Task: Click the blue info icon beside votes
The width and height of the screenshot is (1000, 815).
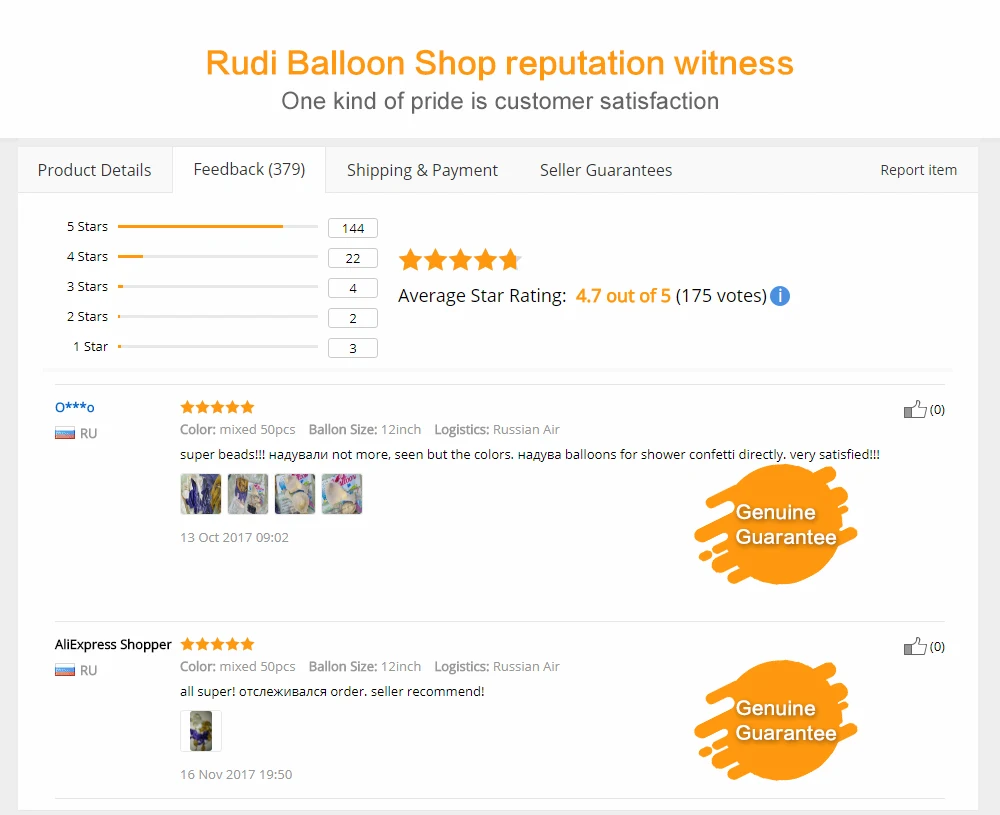Action: pos(779,296)
